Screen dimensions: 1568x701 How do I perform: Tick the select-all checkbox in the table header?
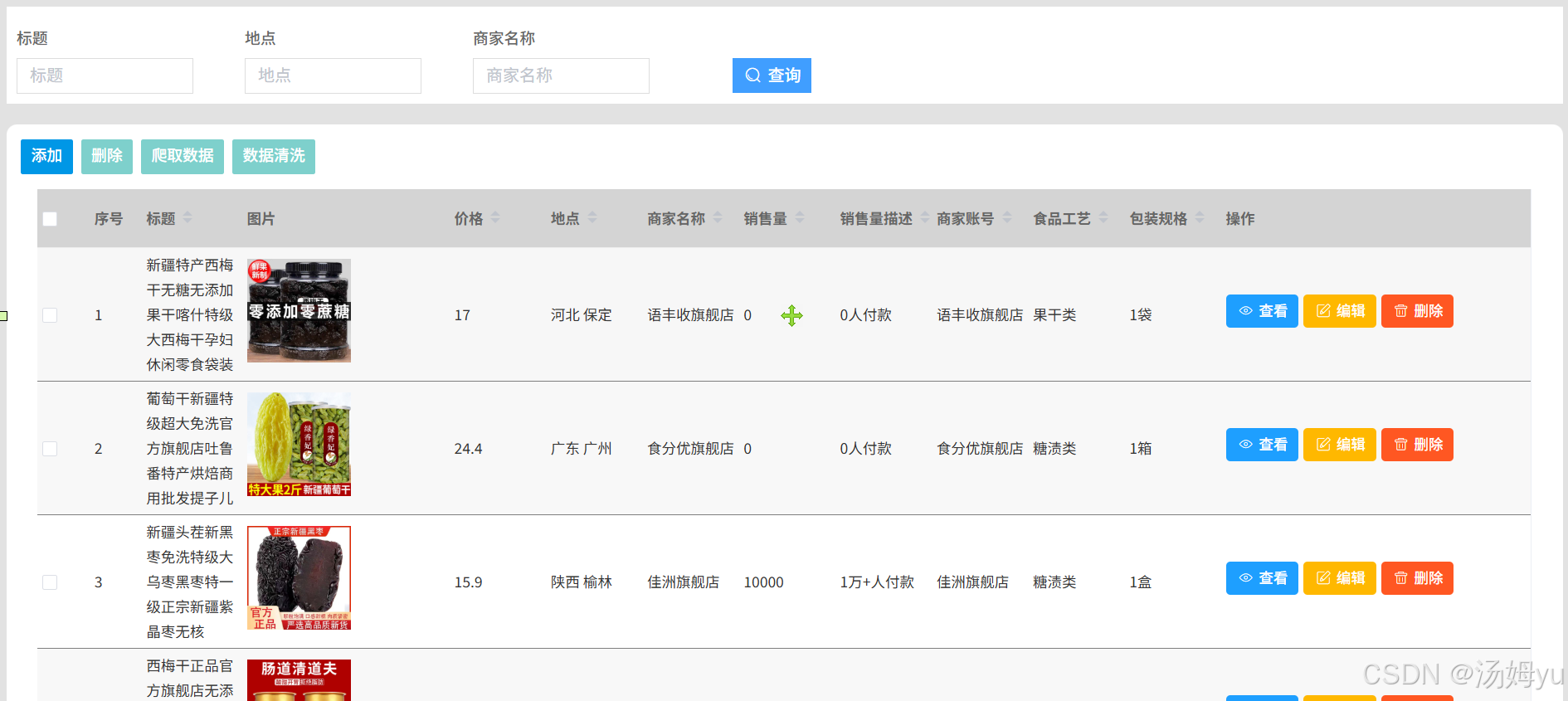50,219
